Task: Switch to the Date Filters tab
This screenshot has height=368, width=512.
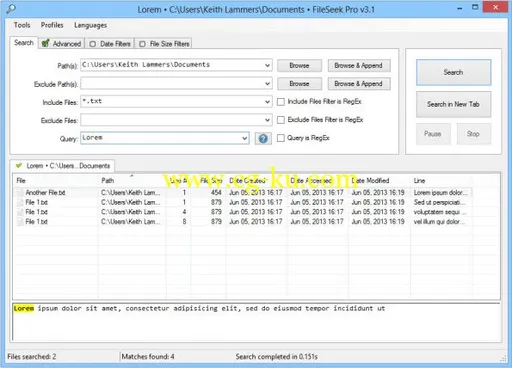Action: pyautogui.click(x=110, y=44)
